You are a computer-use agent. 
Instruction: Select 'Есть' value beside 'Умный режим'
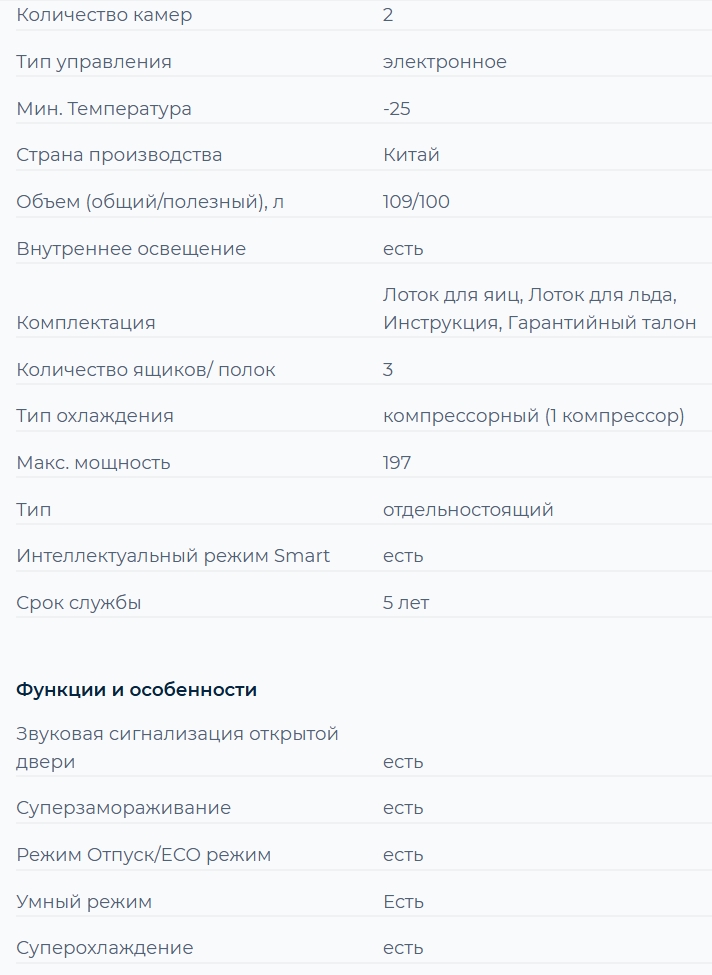[x=404, y=902]
